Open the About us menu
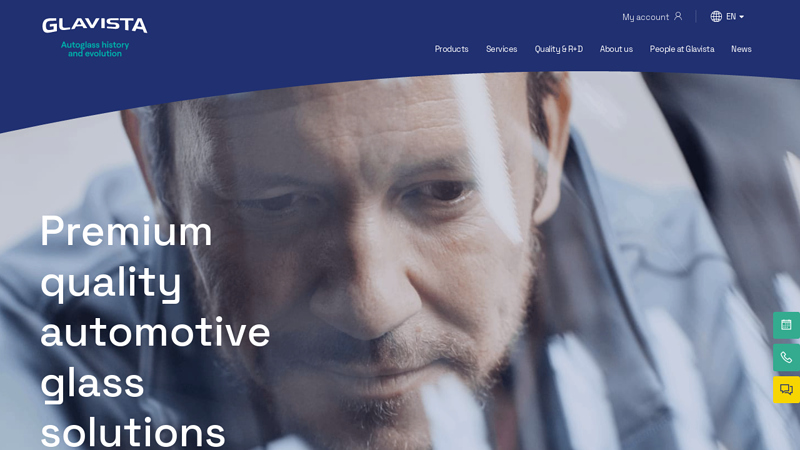 point(616,49)
